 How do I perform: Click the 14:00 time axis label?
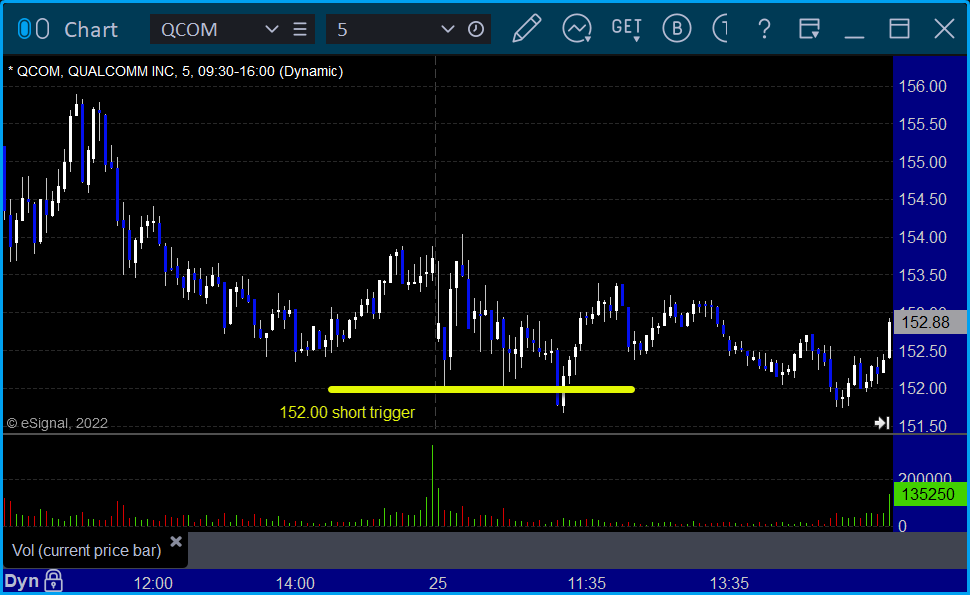295,583
